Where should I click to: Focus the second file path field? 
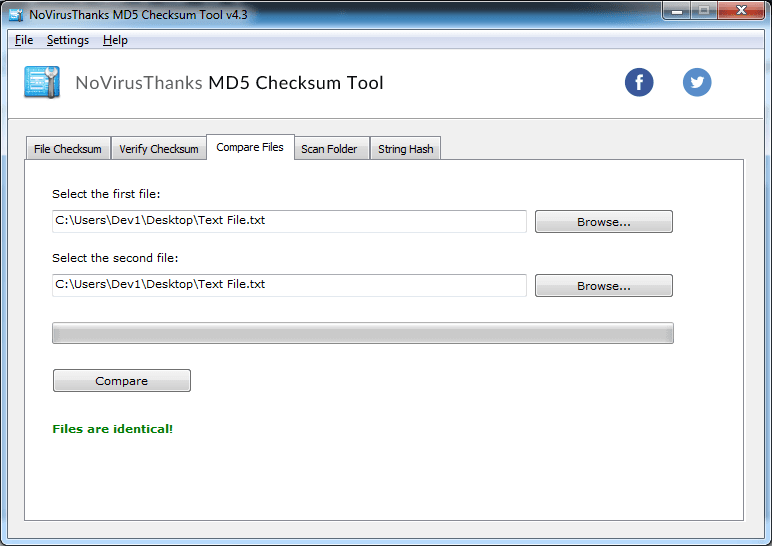pyautogui.click(x=290, y=285)
